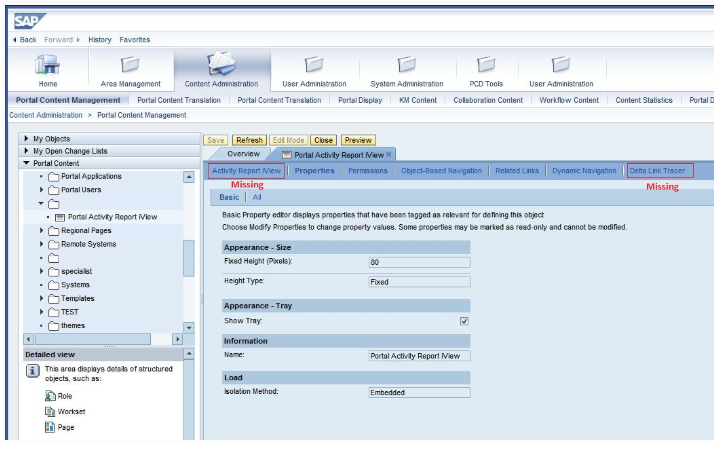Click the information icon in Detailed view
Viewport: 721px width, 449px height.
[33, 370]
